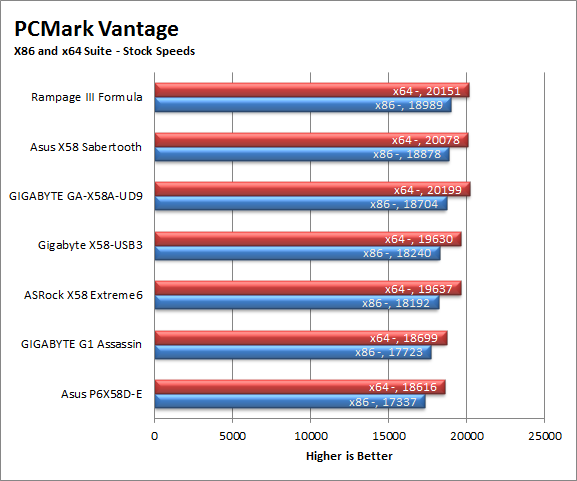577x481 pixels.
Task: Click the red bar labeled x64 18616
Action: (x=300, y=387)
